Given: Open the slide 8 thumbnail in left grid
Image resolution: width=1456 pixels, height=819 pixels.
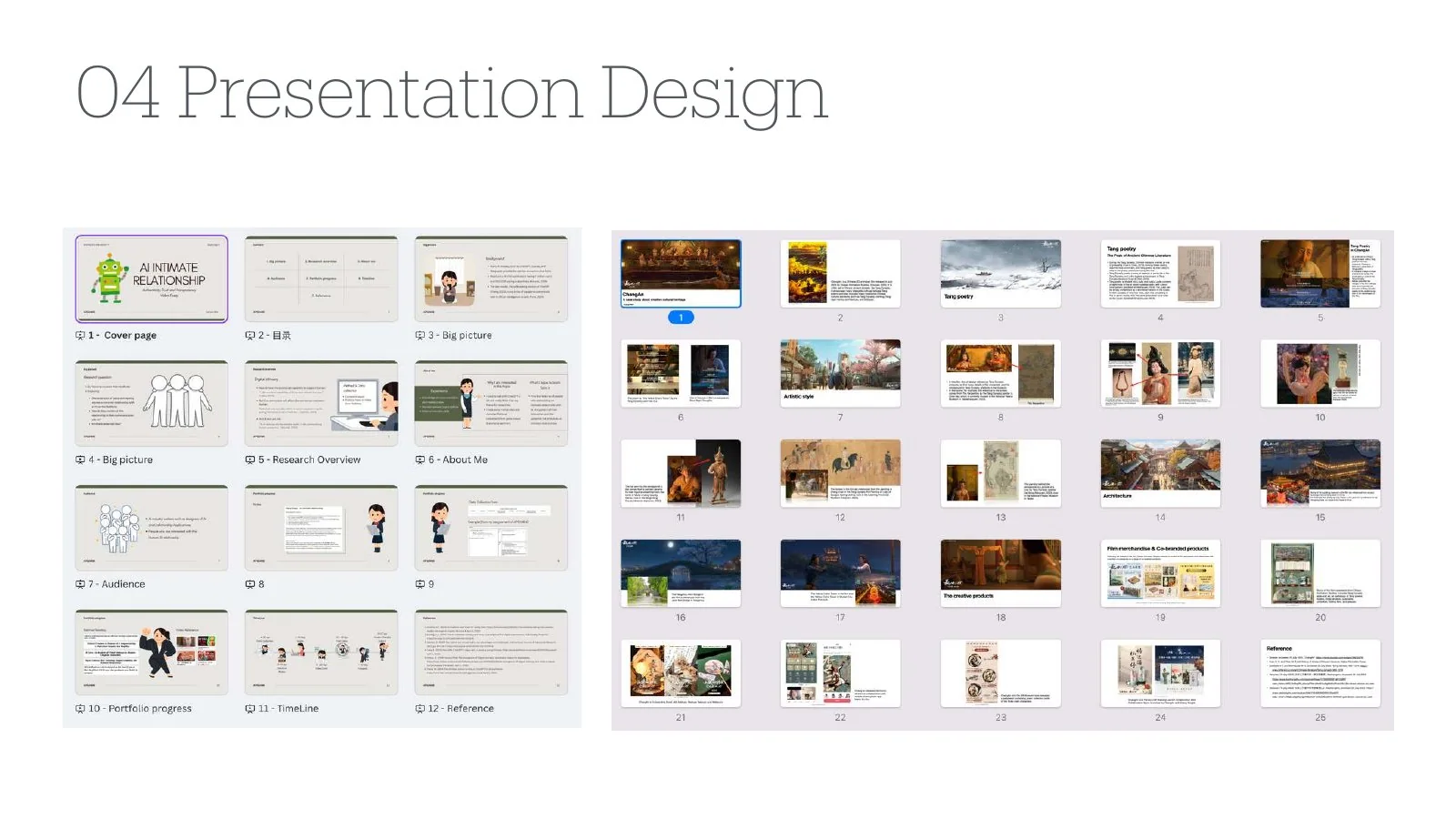Looking at the screenshot, I should pos(321,528).
